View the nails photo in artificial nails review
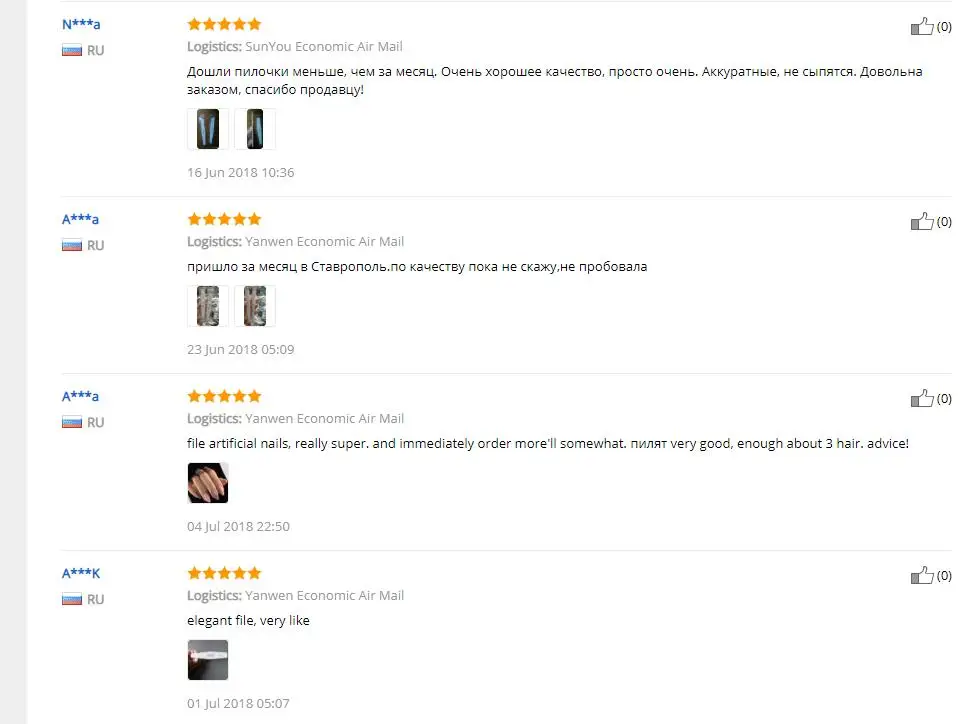Viewport: 980px width, 724px height. (x=208, y=483)
